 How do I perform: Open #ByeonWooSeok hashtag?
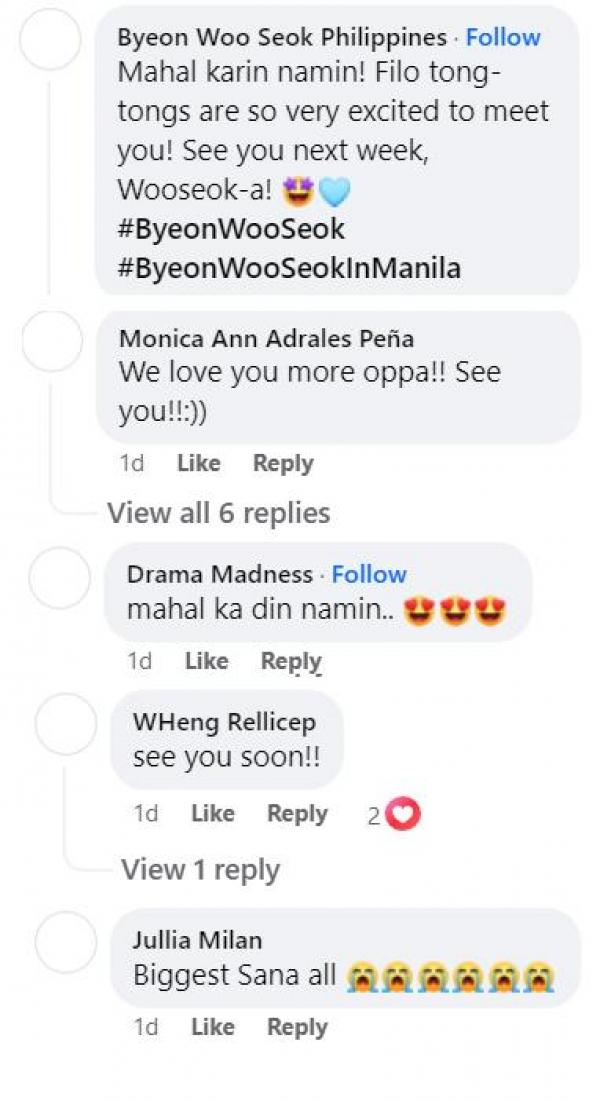point(231,229)
